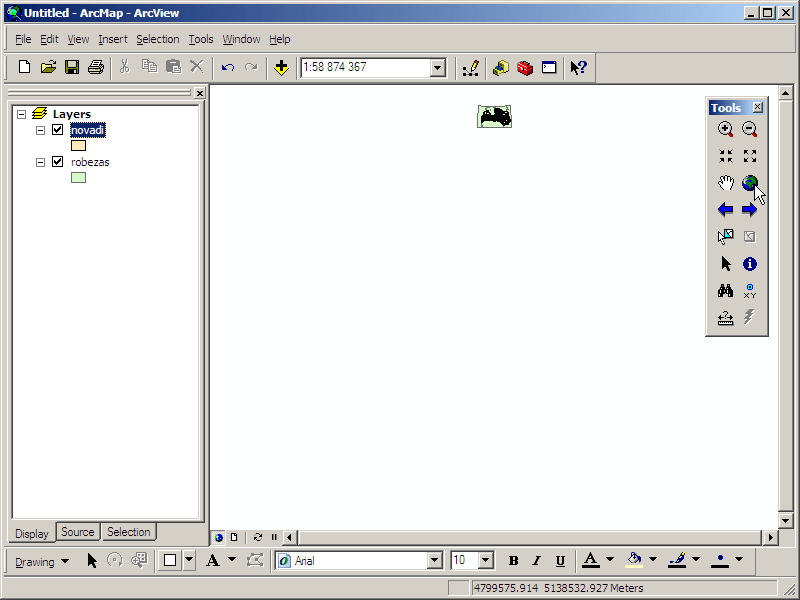Choose the Select Elements black arrow in Tools

click(726, 263)
